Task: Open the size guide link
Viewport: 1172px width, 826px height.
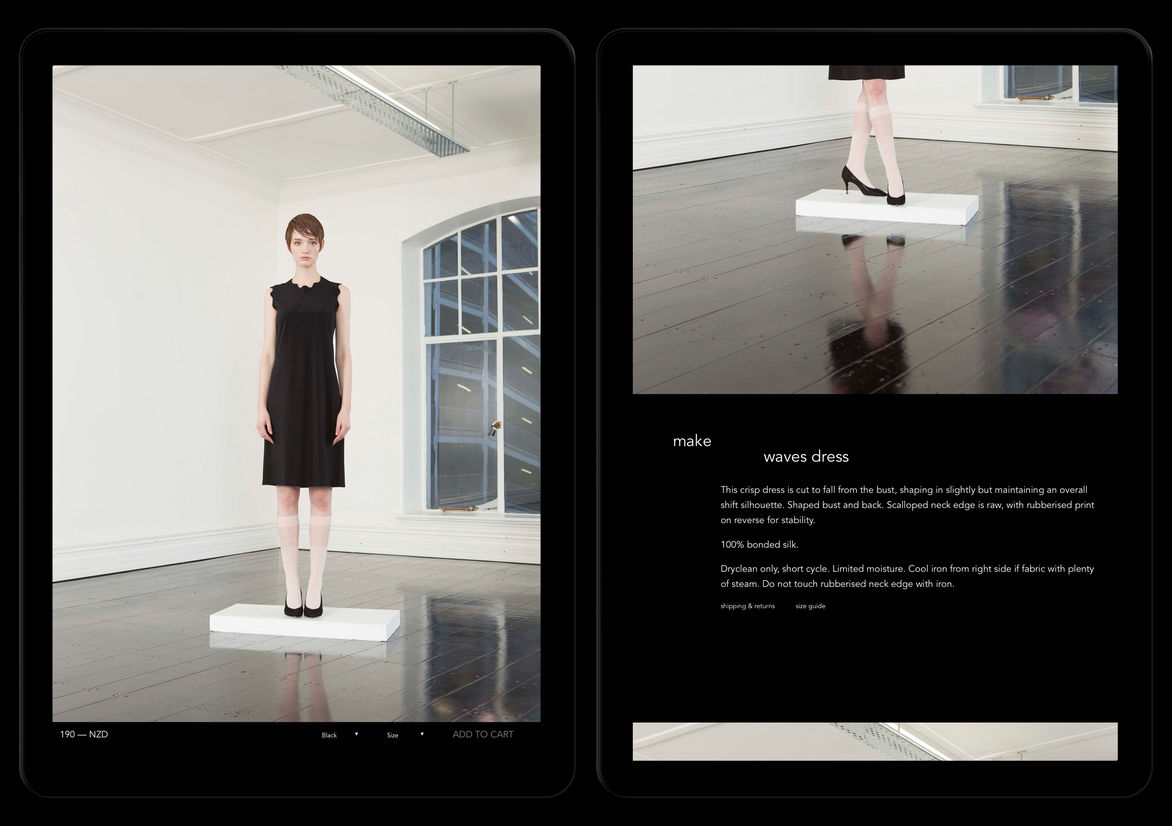Action: [810, 606]
